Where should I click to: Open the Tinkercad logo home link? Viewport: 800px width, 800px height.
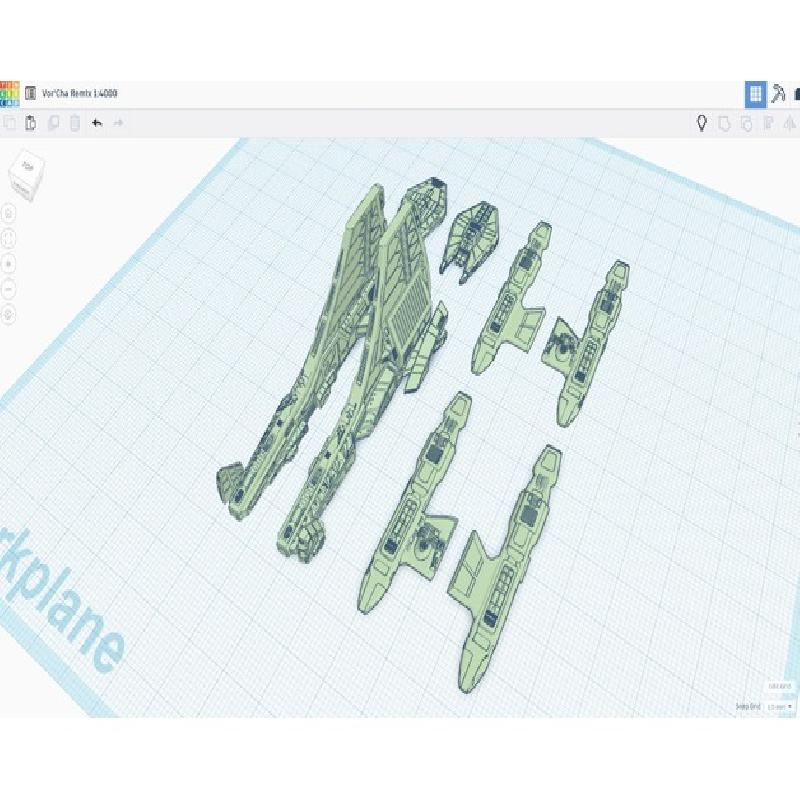coord(9,93)
